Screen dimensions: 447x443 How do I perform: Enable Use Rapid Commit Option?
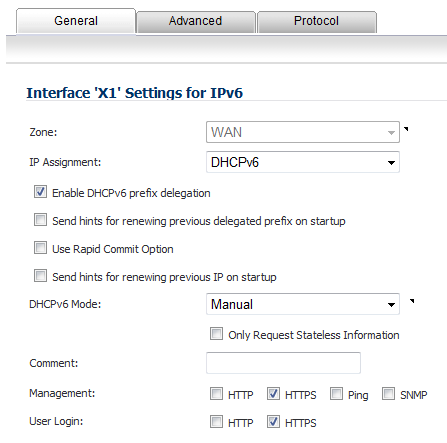coord(40,248)
